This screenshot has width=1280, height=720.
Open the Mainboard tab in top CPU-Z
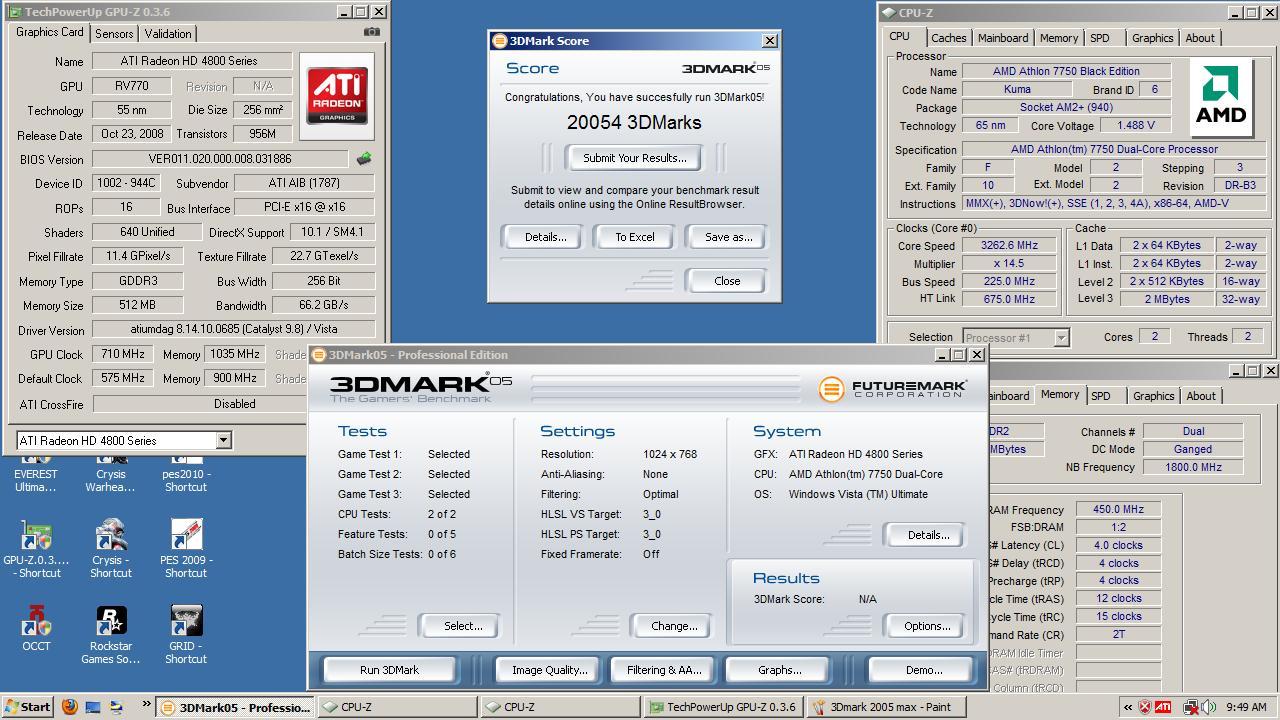click(x=1003, y=38)
